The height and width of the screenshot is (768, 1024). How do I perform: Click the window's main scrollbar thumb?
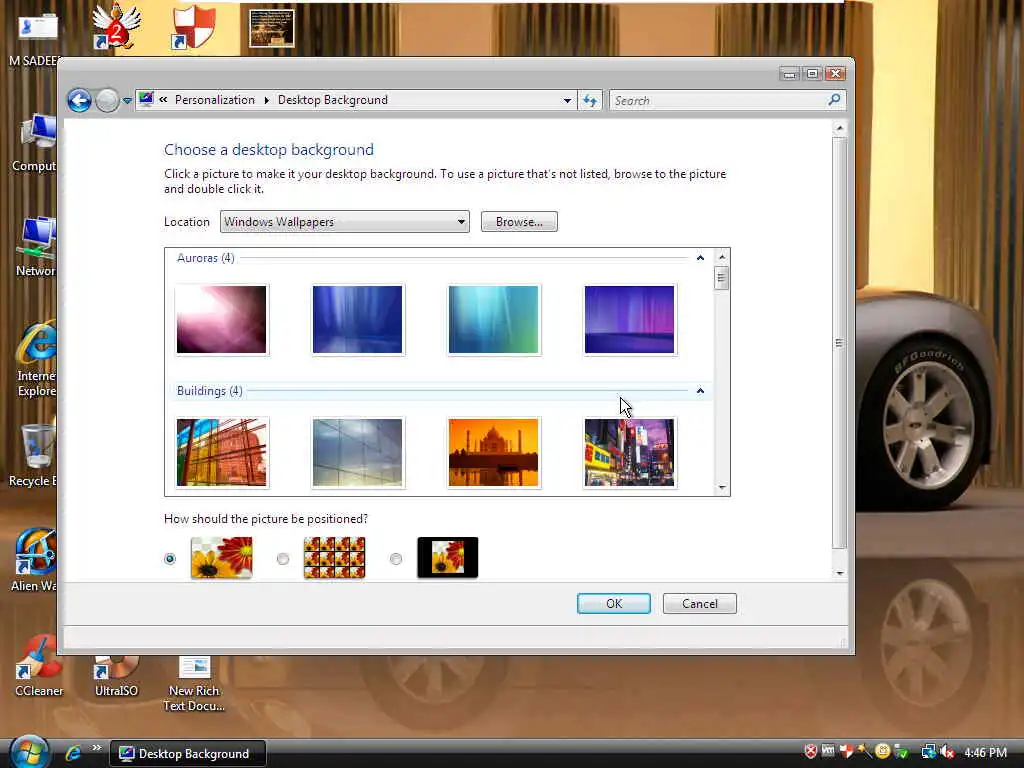click(840, 343)
